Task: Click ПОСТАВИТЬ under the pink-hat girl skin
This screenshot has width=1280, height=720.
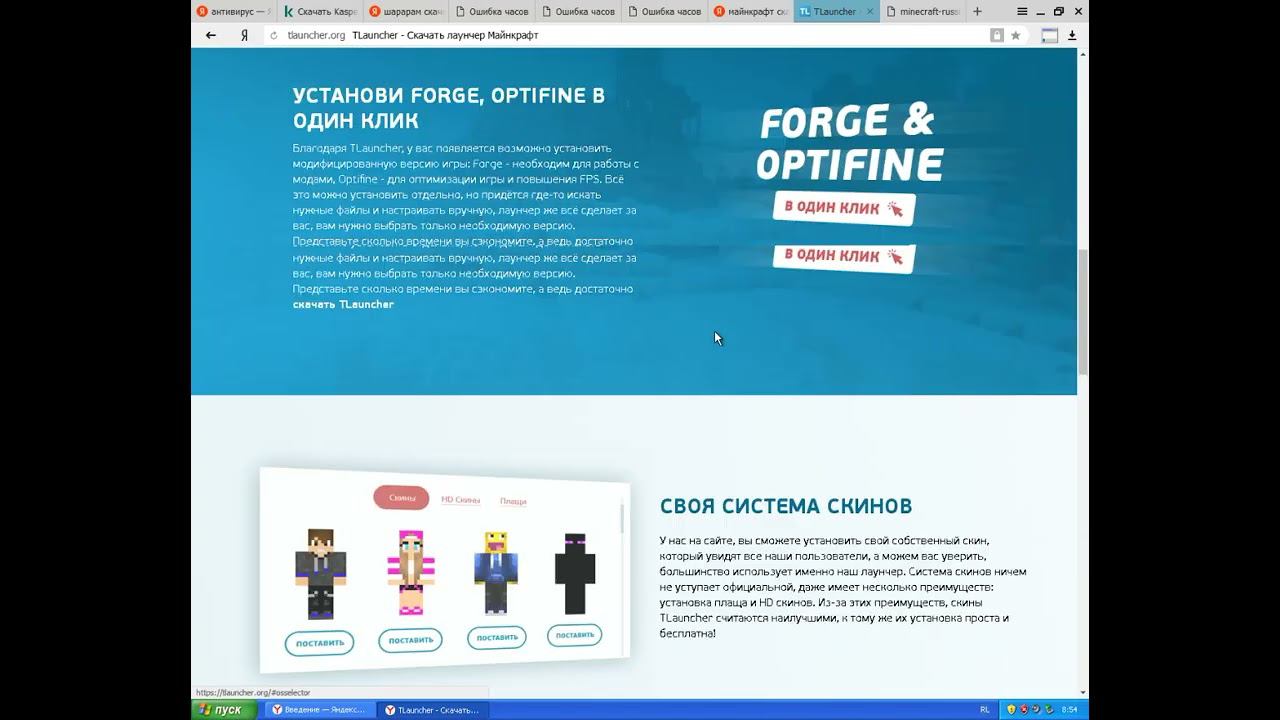Action: coord(410,640)
